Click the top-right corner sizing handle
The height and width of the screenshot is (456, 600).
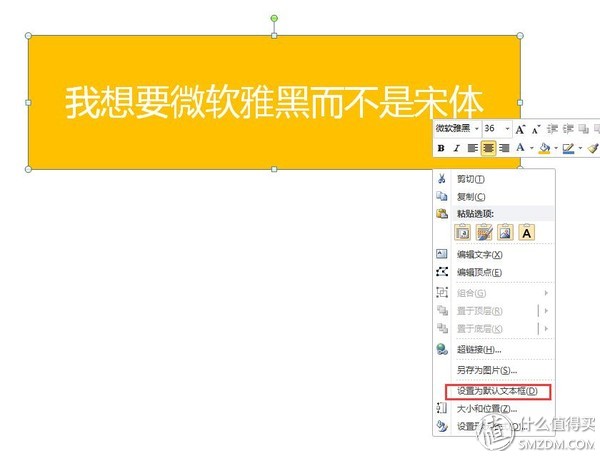point(520,36)
